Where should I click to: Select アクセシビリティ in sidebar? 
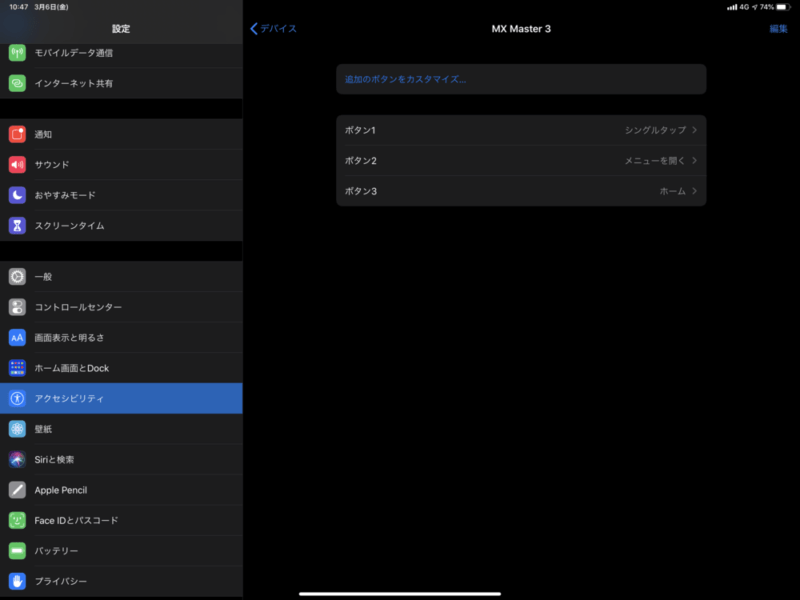point(121,398)
